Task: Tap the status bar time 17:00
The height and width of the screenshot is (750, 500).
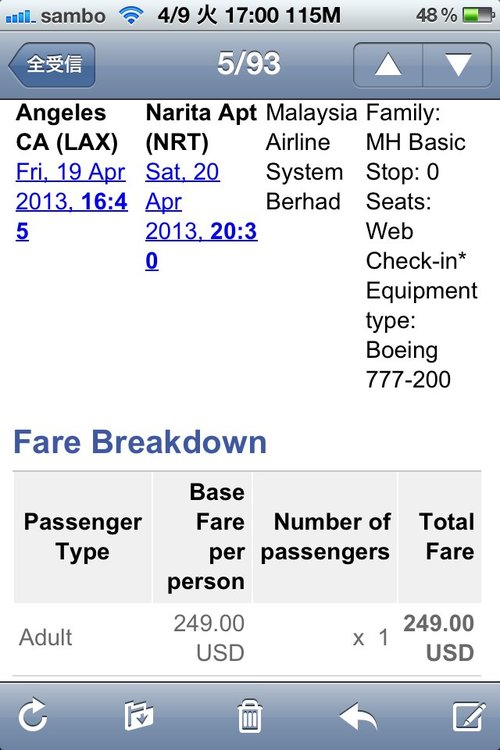Action: point(249,16)
